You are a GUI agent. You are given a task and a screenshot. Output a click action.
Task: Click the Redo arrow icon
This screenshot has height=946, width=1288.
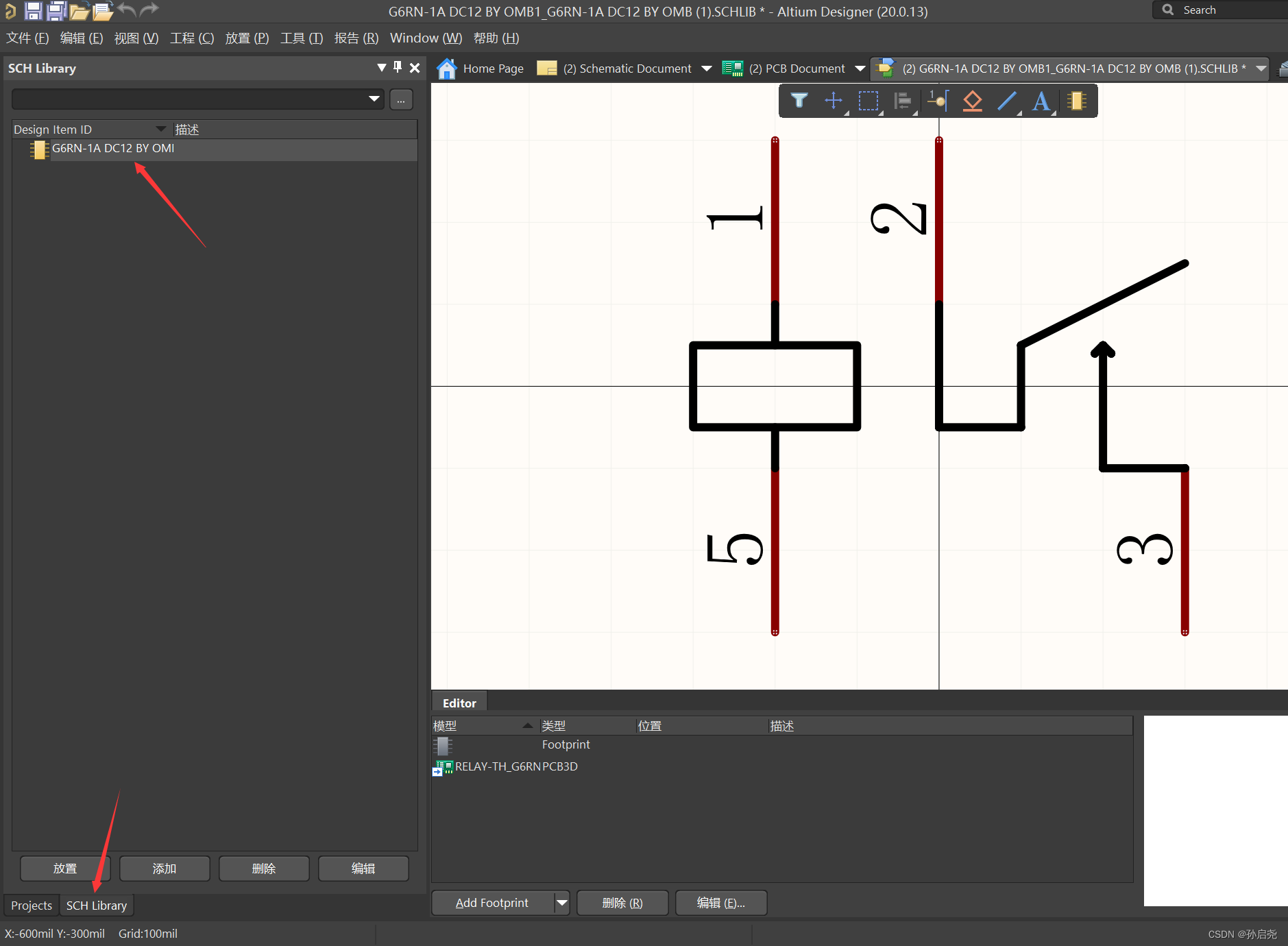tap(149, 9)
